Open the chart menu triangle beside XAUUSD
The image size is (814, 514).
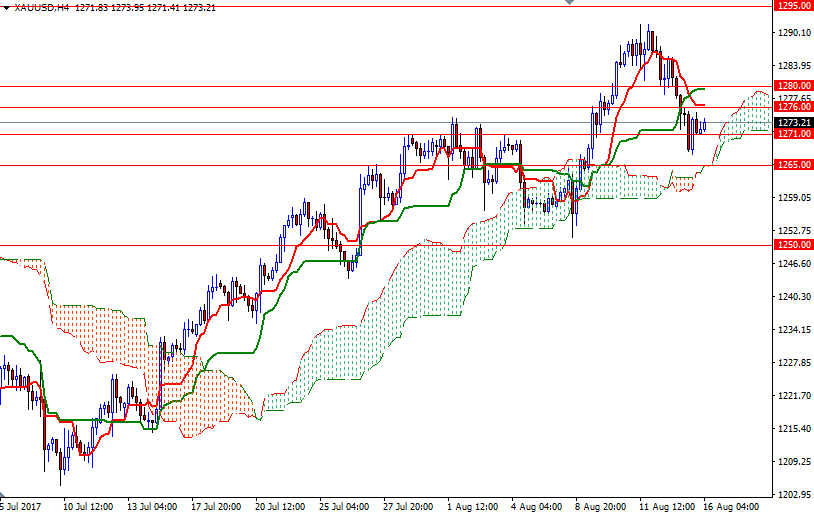click(x=6, y=8)
